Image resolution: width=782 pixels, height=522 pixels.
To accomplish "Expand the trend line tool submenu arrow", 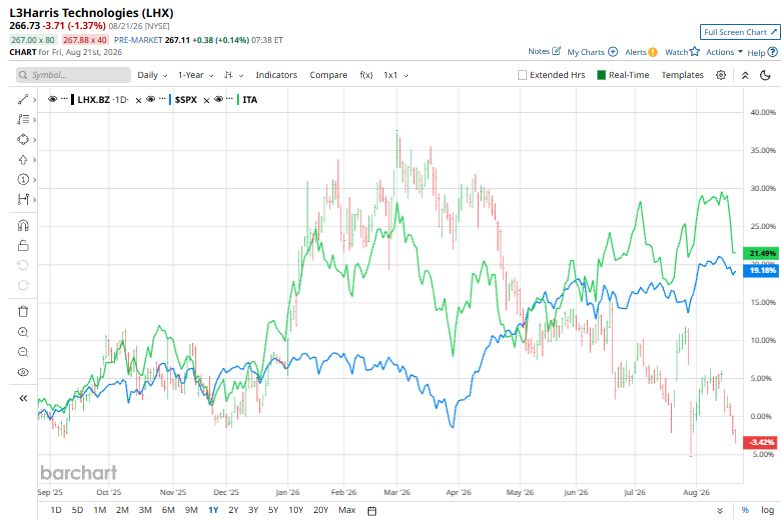I will (x=34, y=100).
